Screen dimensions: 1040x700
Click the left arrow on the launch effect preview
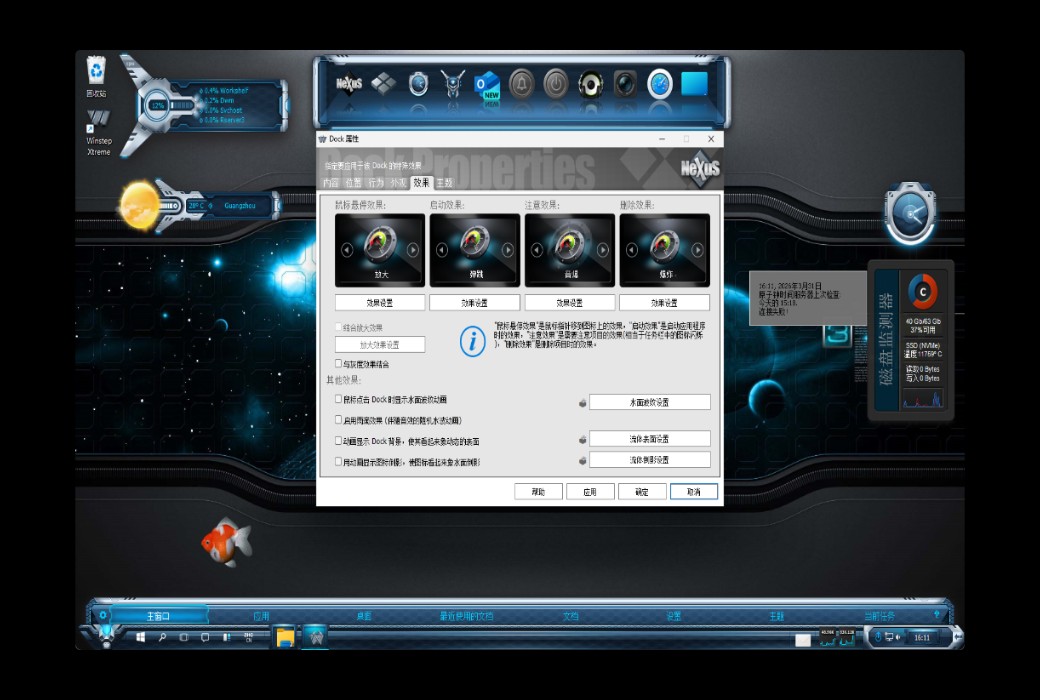point(441,249)
